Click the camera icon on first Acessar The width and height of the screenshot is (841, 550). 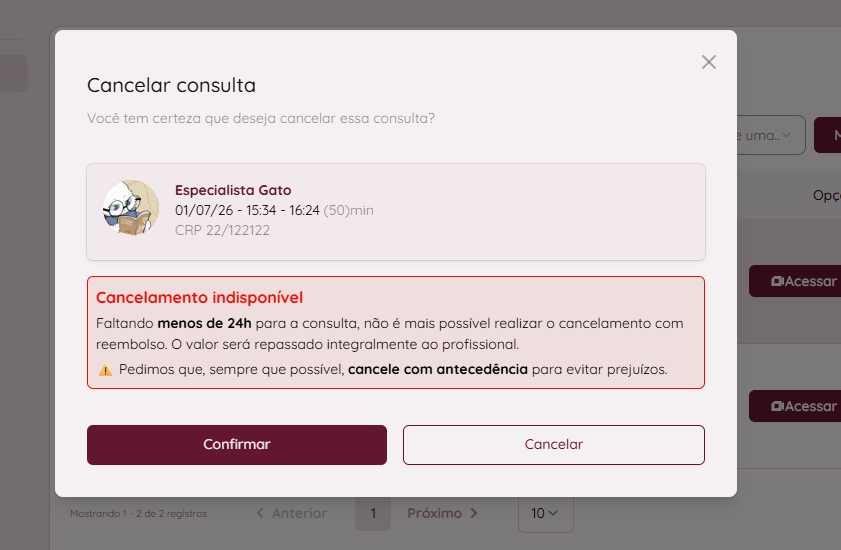(777, 281)
